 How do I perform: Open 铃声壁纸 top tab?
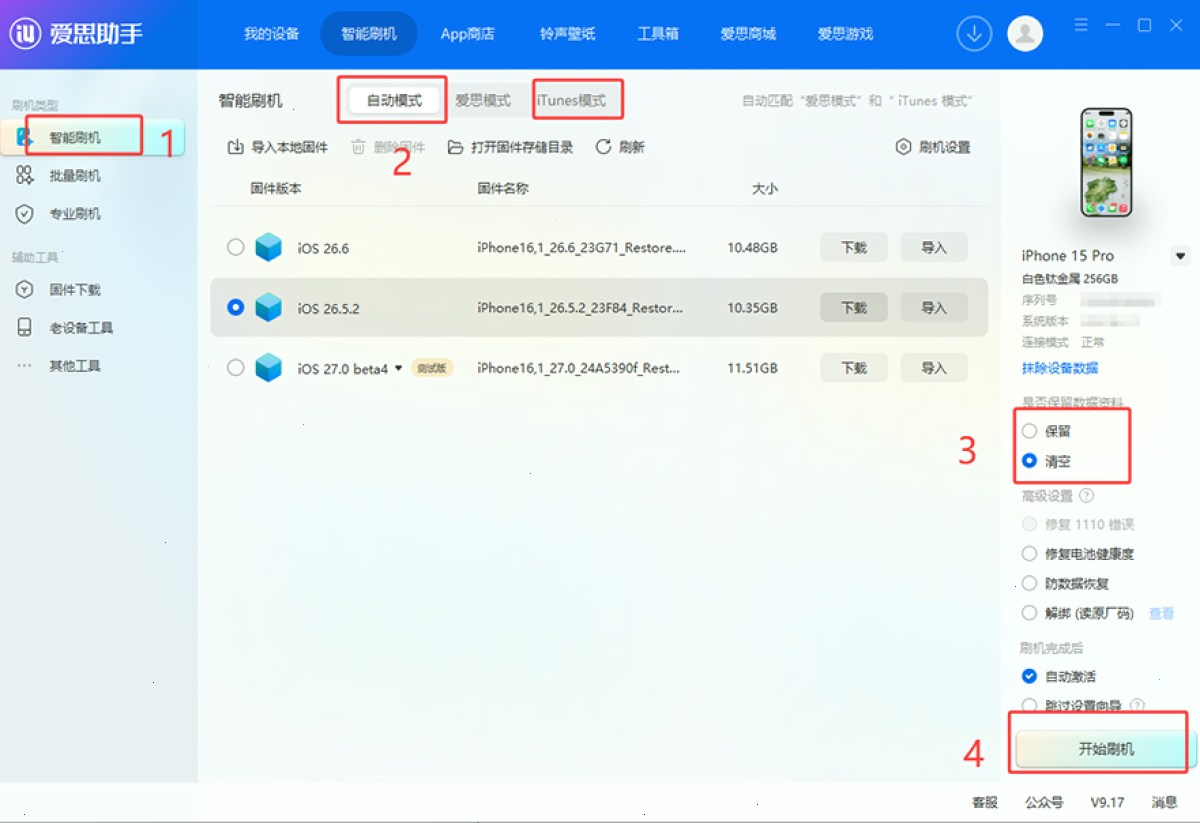click(x=567, y=34)
